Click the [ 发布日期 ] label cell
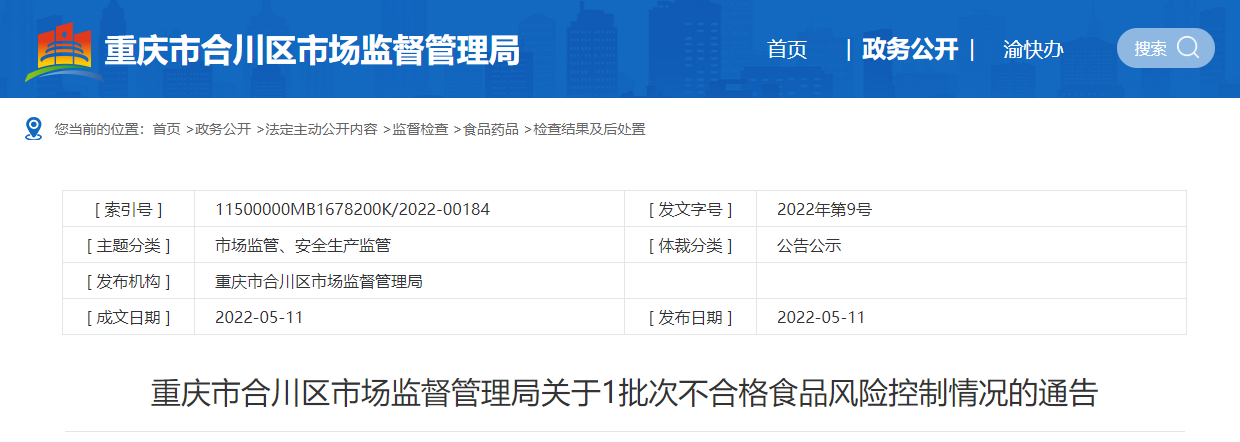This screenshot has width=1240, height=442. coord(690,317)
